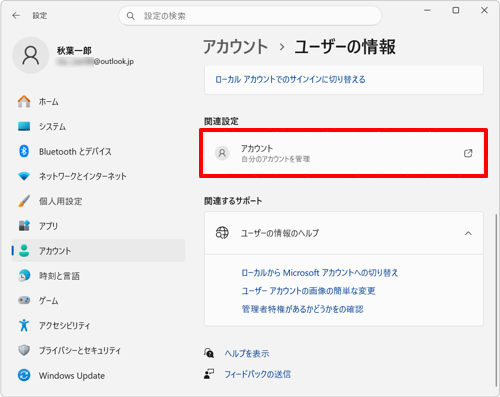Click the ヘルプを表示 help icon
500x397 pixels.
pyautogui.click(x=209, y=353)
